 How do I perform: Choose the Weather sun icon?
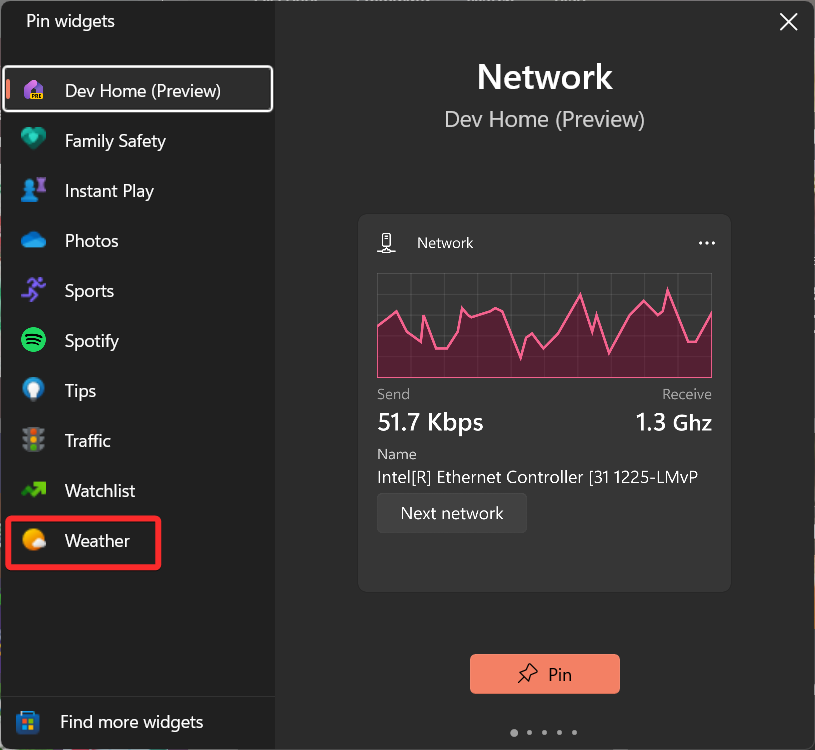[x=34, y=541]
